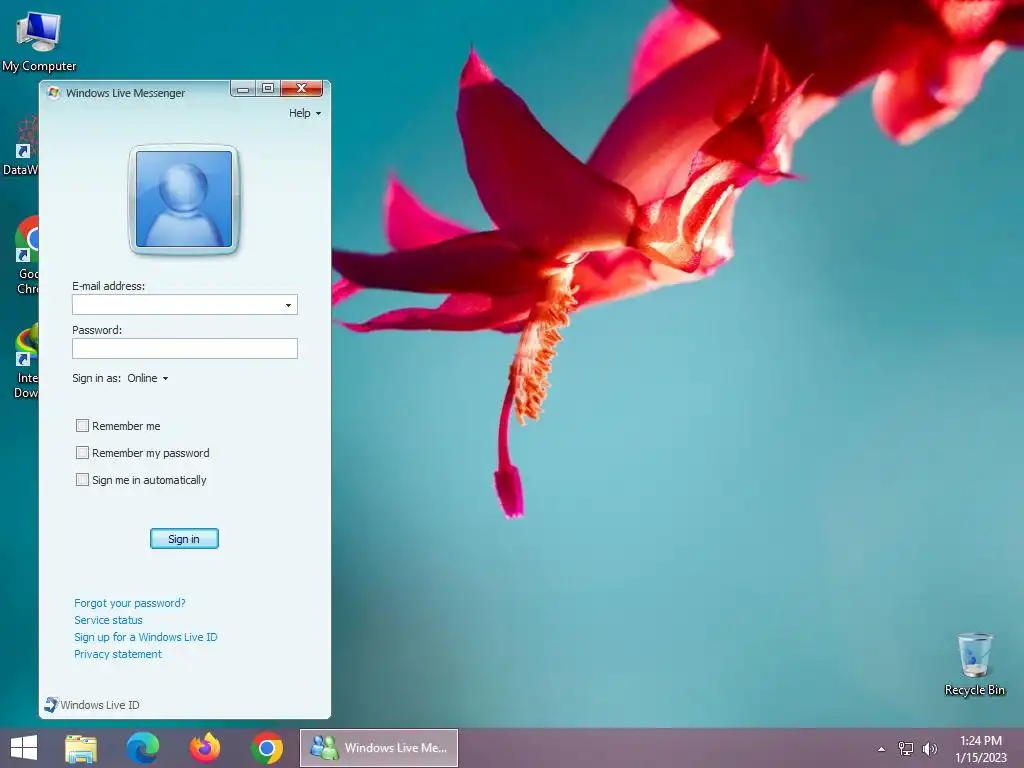The height and width of the screenshot is (768, 1024).
Task: Launch Firefox from the taskbar
Action: point(204,748)
